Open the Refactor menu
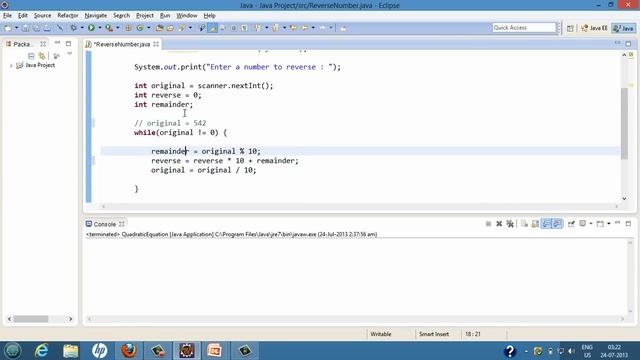This screenshot has height=360, width=640. pos(68,16)
